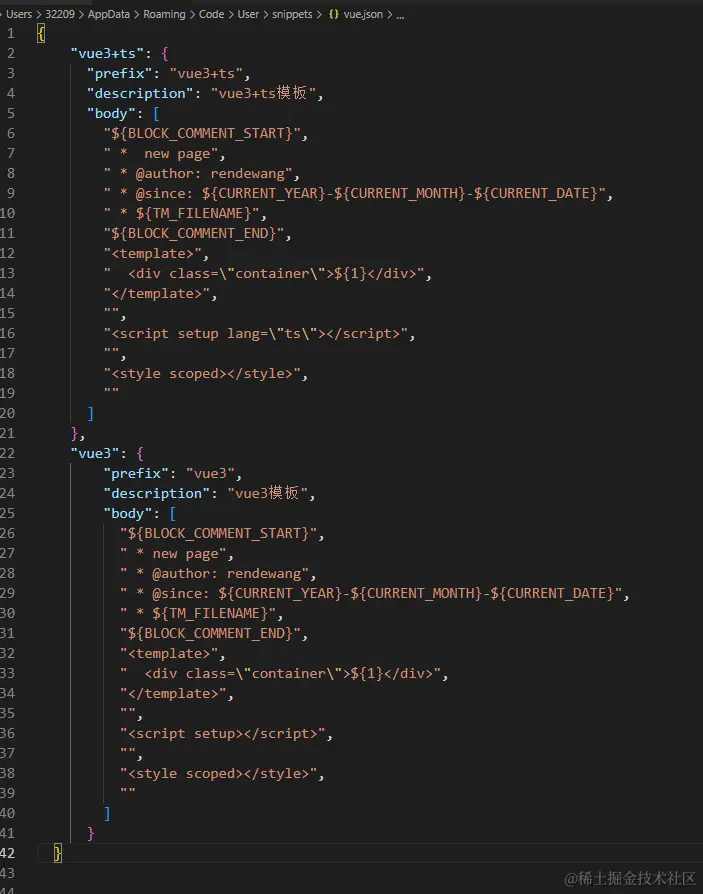
Task: Click "${BLOCK_COMMENT_START}" on line 6
Action: (x=202, y=133)
